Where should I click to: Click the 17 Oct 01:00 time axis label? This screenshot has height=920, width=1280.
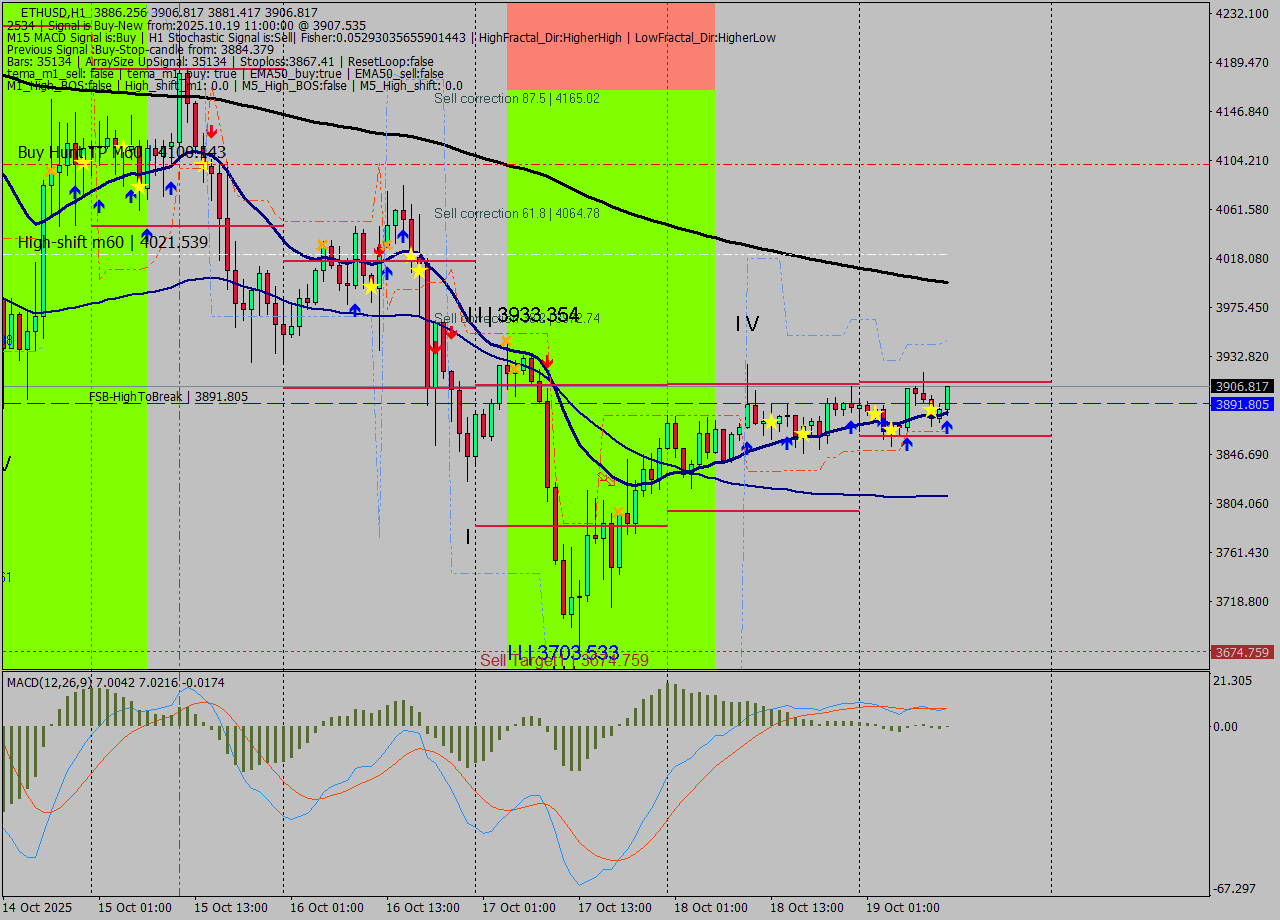(518, 907)
